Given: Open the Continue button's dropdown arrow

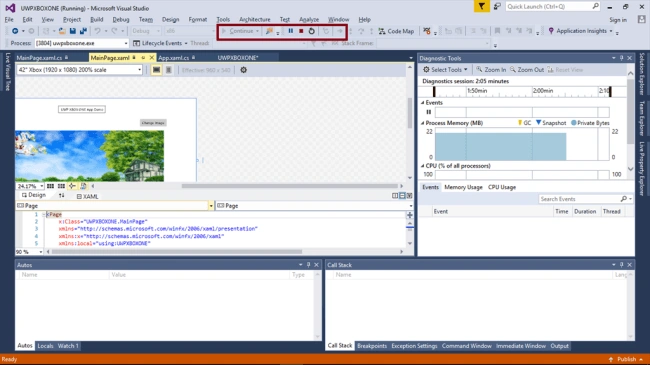Looking at the screenshot, I should coord(257,31).
